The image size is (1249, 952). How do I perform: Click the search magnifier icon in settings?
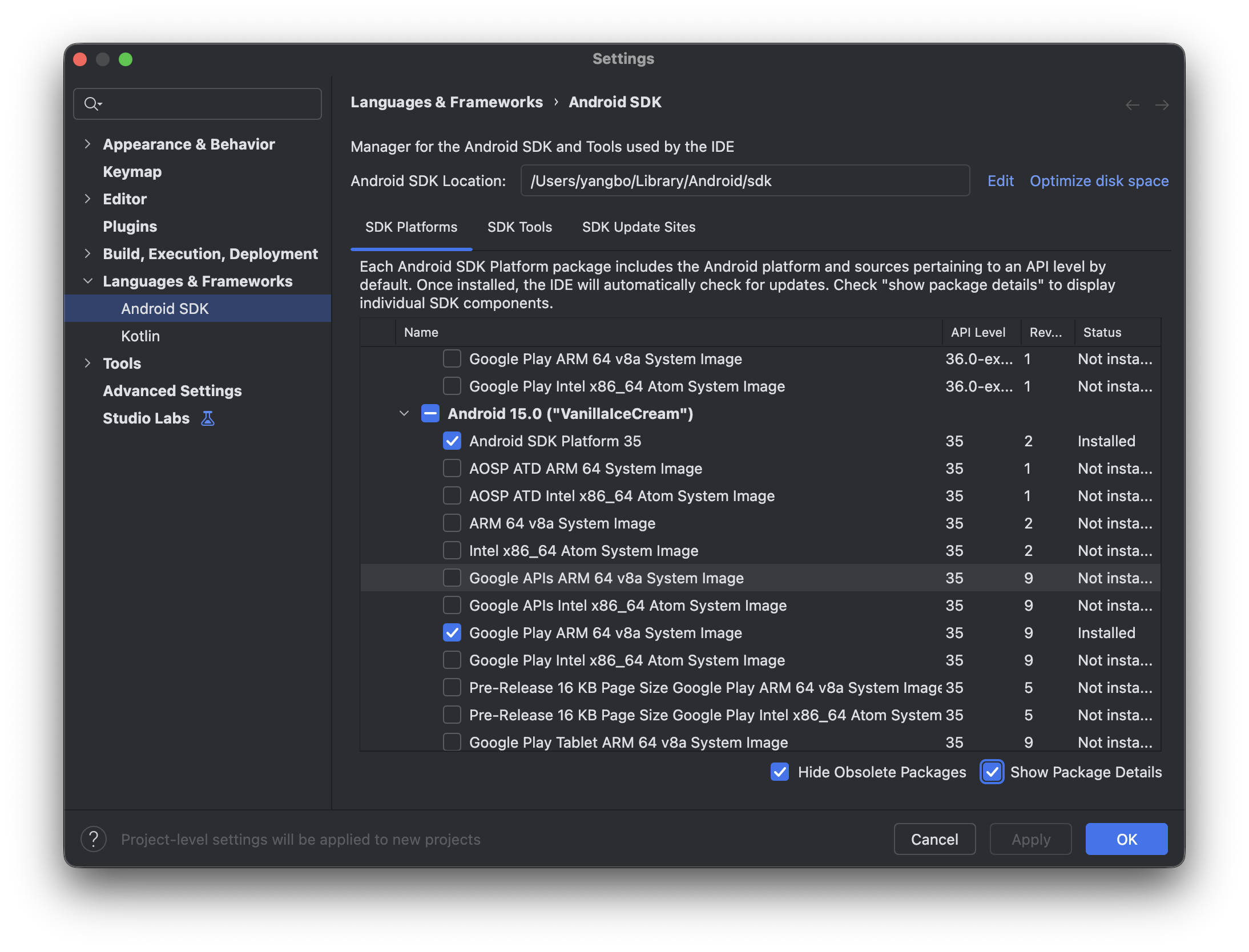click(91, 104)
